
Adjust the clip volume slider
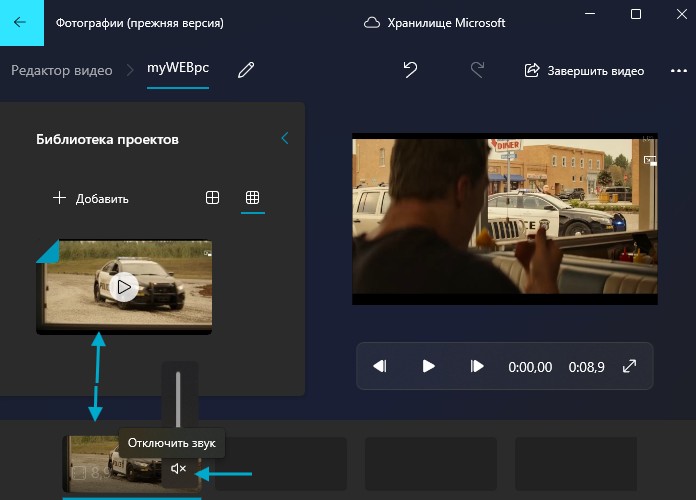[x=178, y=399]
